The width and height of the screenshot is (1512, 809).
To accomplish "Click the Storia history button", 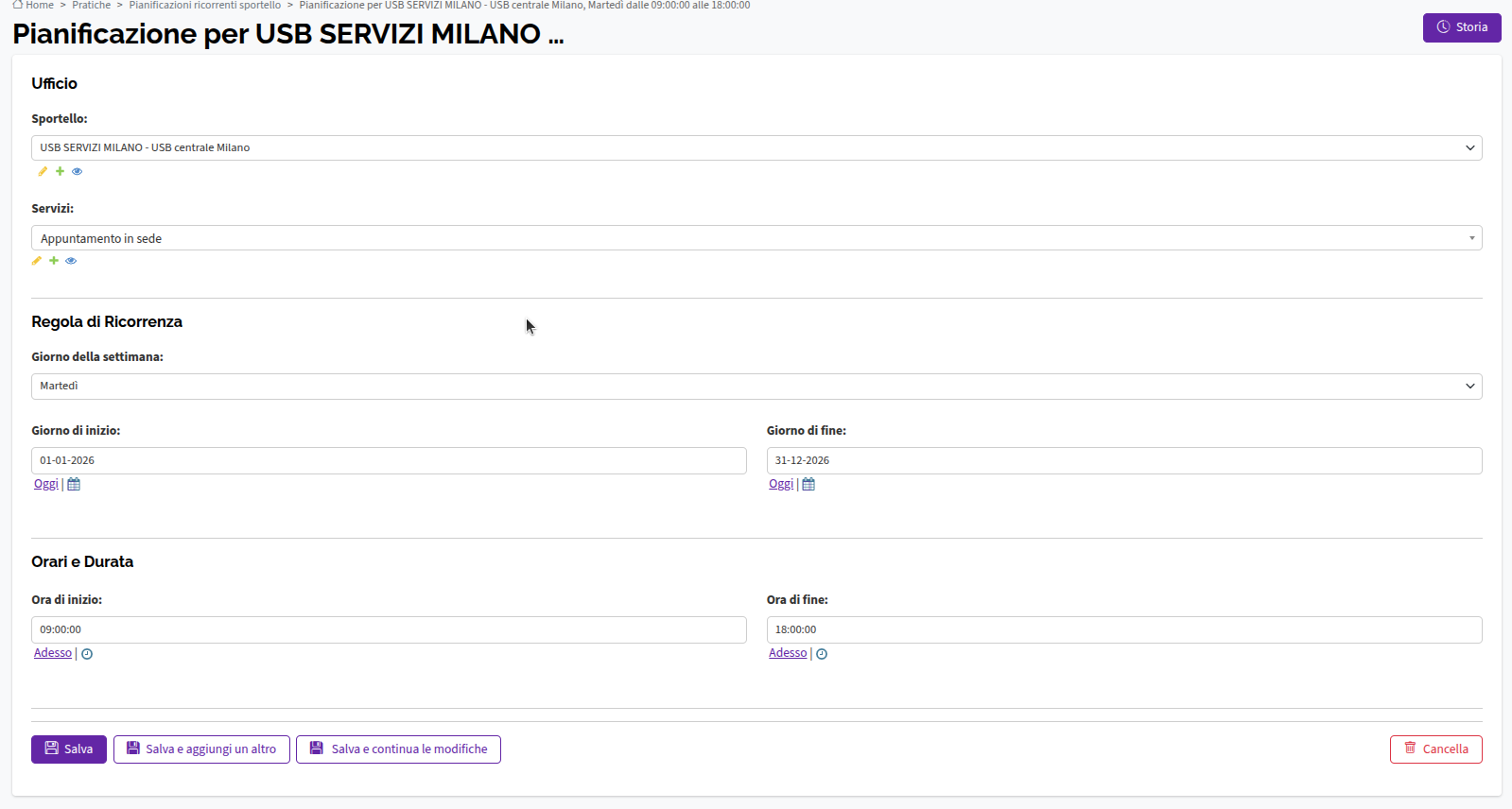I will [x=1461, y=27].
